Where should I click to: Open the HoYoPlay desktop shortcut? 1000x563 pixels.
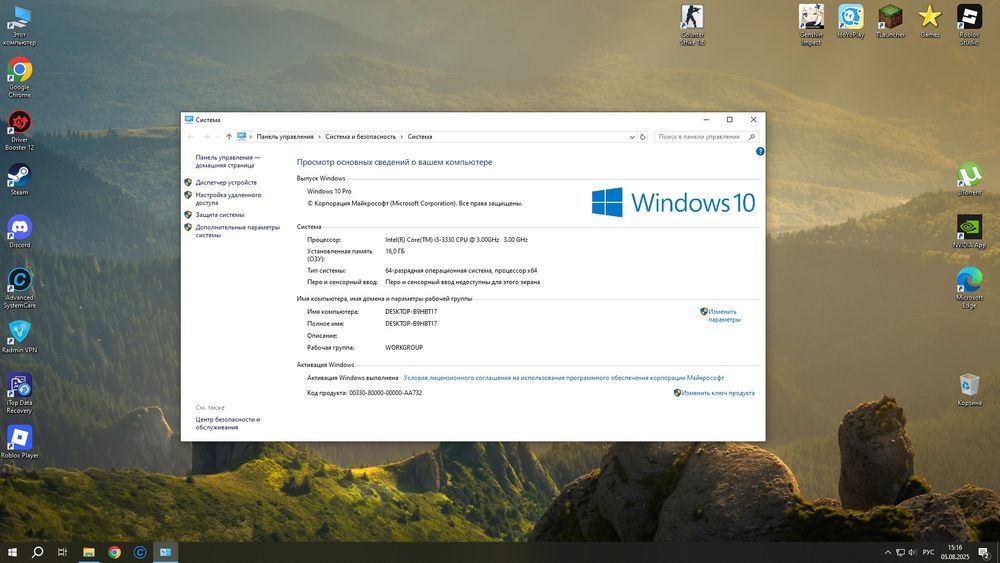850,21
